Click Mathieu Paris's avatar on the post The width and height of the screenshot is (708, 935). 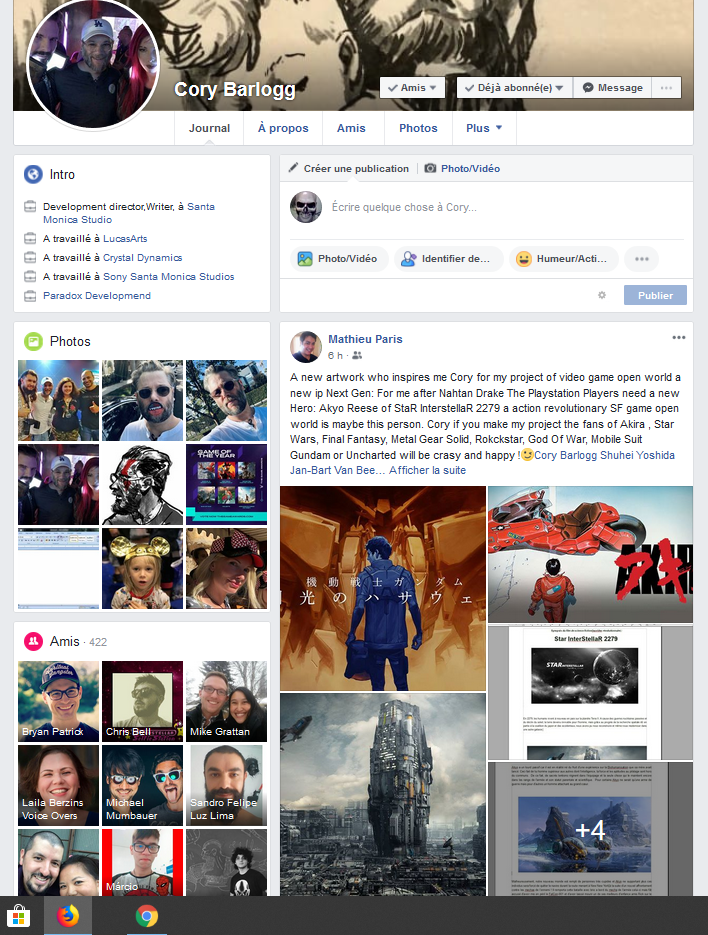[x=306, y=347]
